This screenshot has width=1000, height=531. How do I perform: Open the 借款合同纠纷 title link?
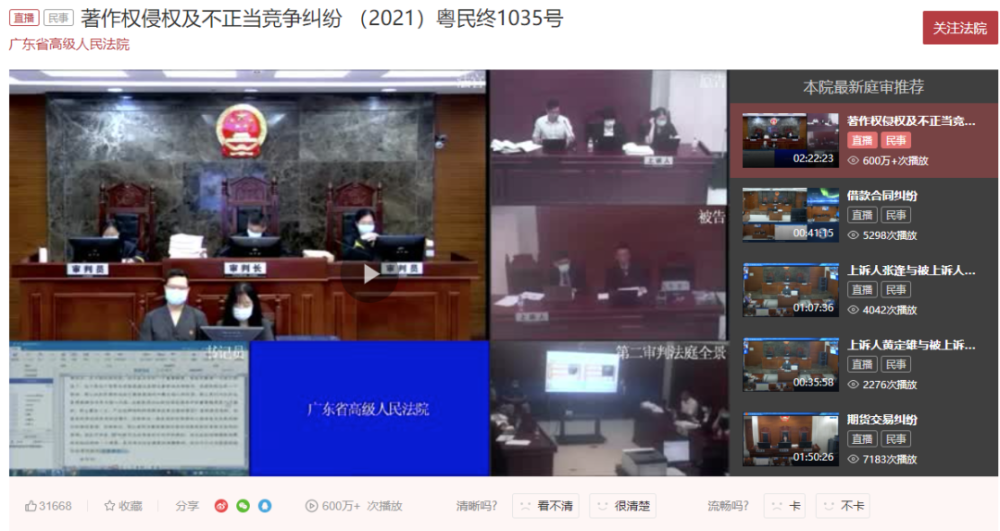[882, 196]
